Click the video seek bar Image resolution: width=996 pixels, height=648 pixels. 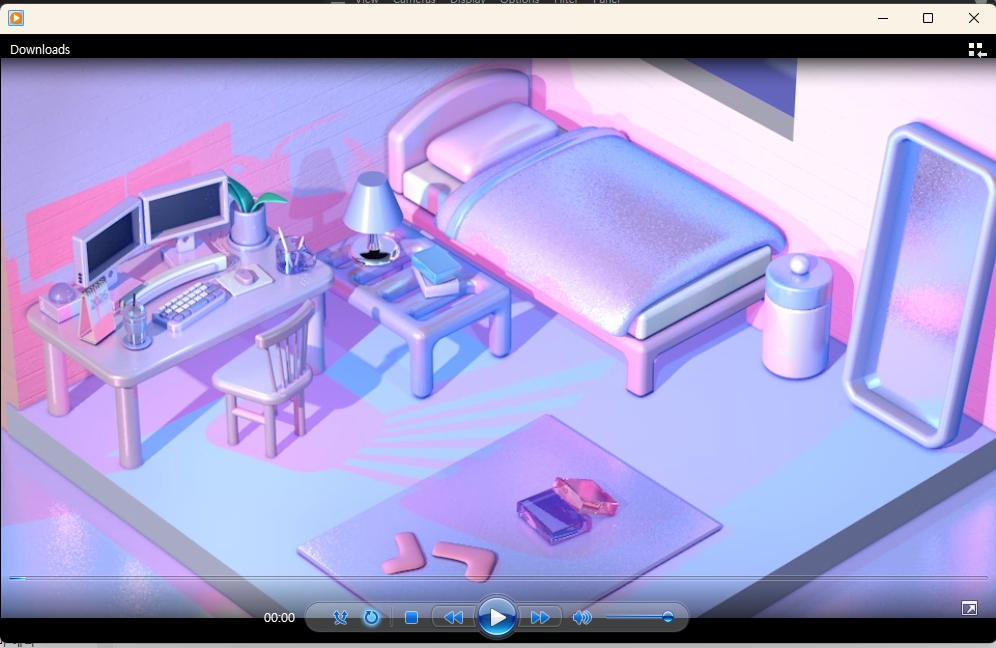click(x=498, y=578)
